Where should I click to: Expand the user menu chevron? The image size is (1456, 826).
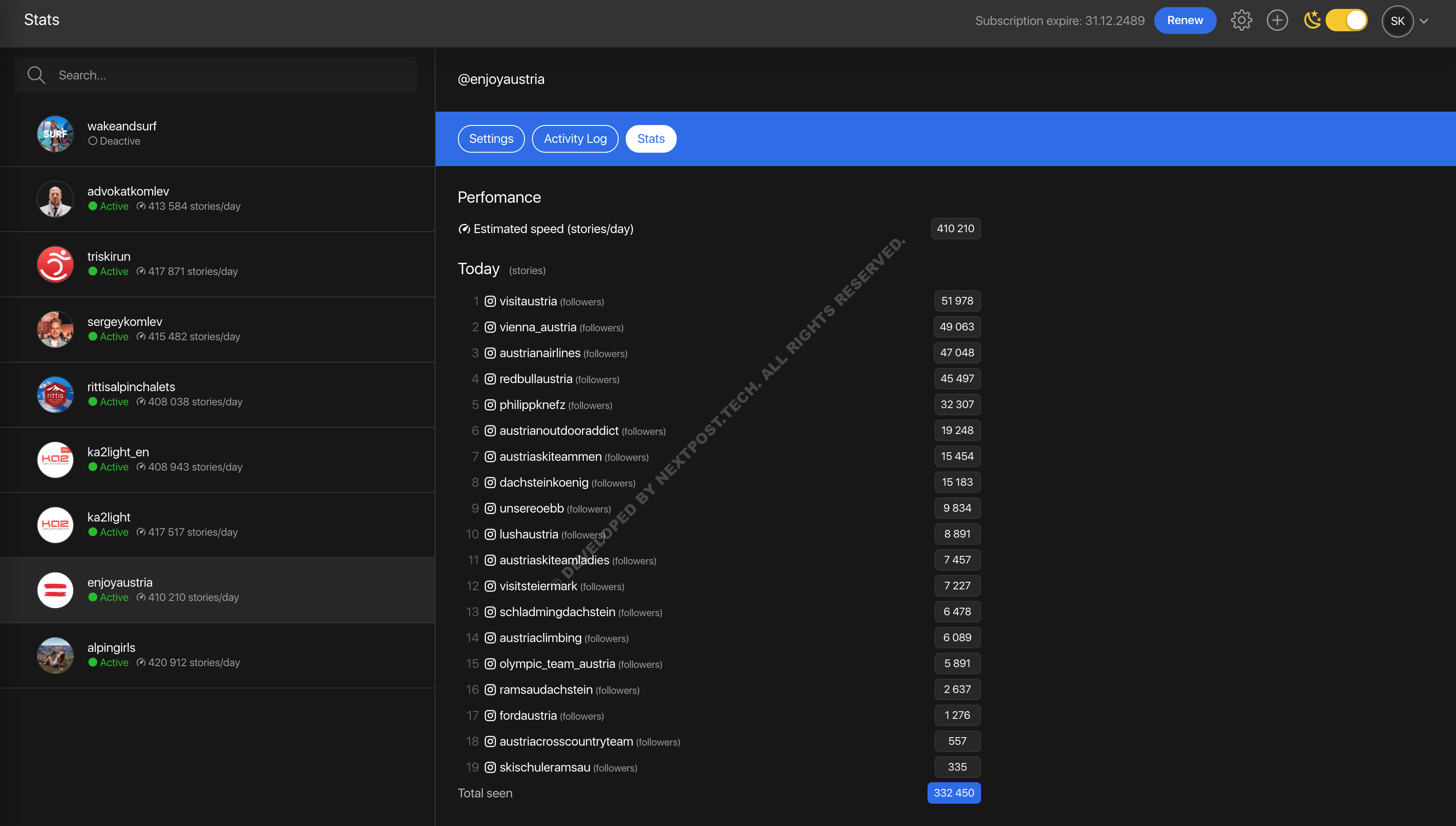click(1424, 21)
